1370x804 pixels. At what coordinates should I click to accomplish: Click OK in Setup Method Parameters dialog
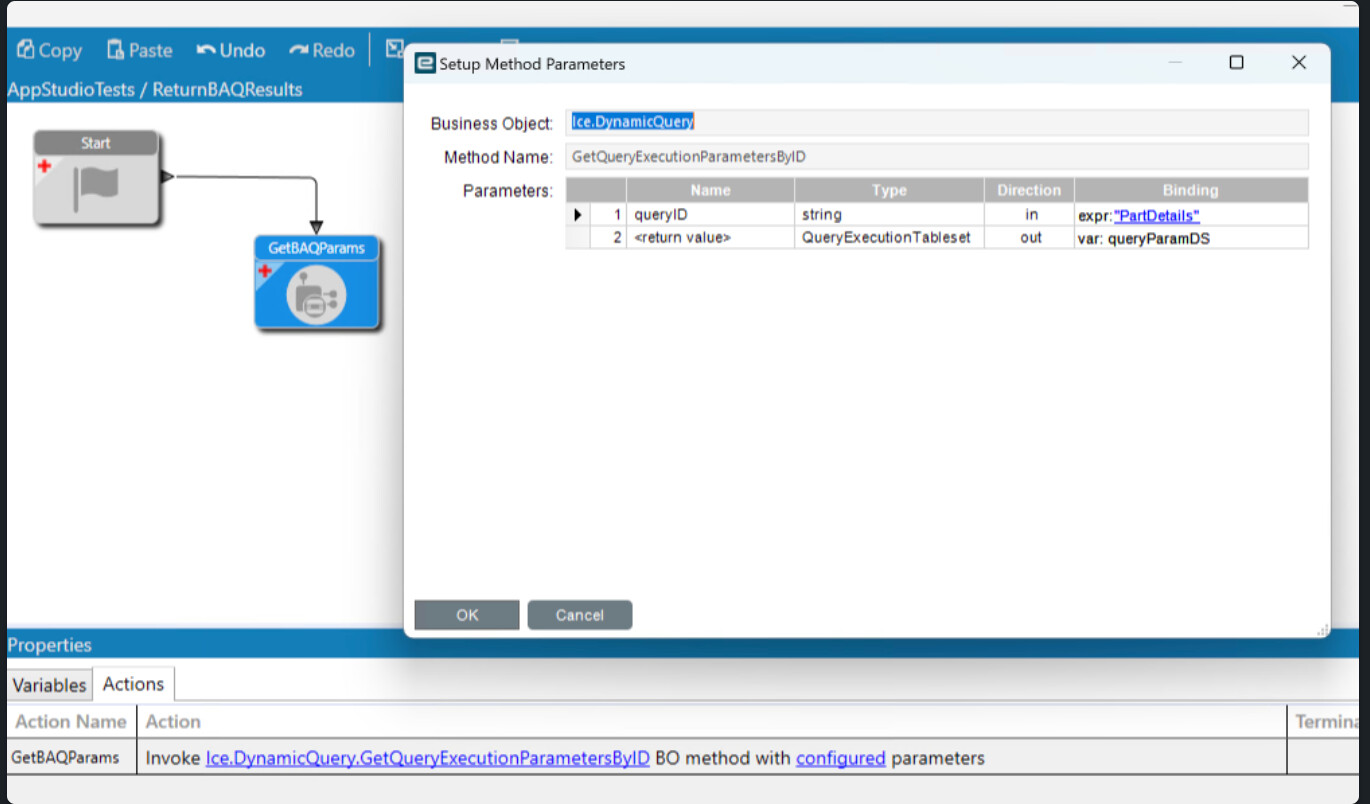[467, 615]
